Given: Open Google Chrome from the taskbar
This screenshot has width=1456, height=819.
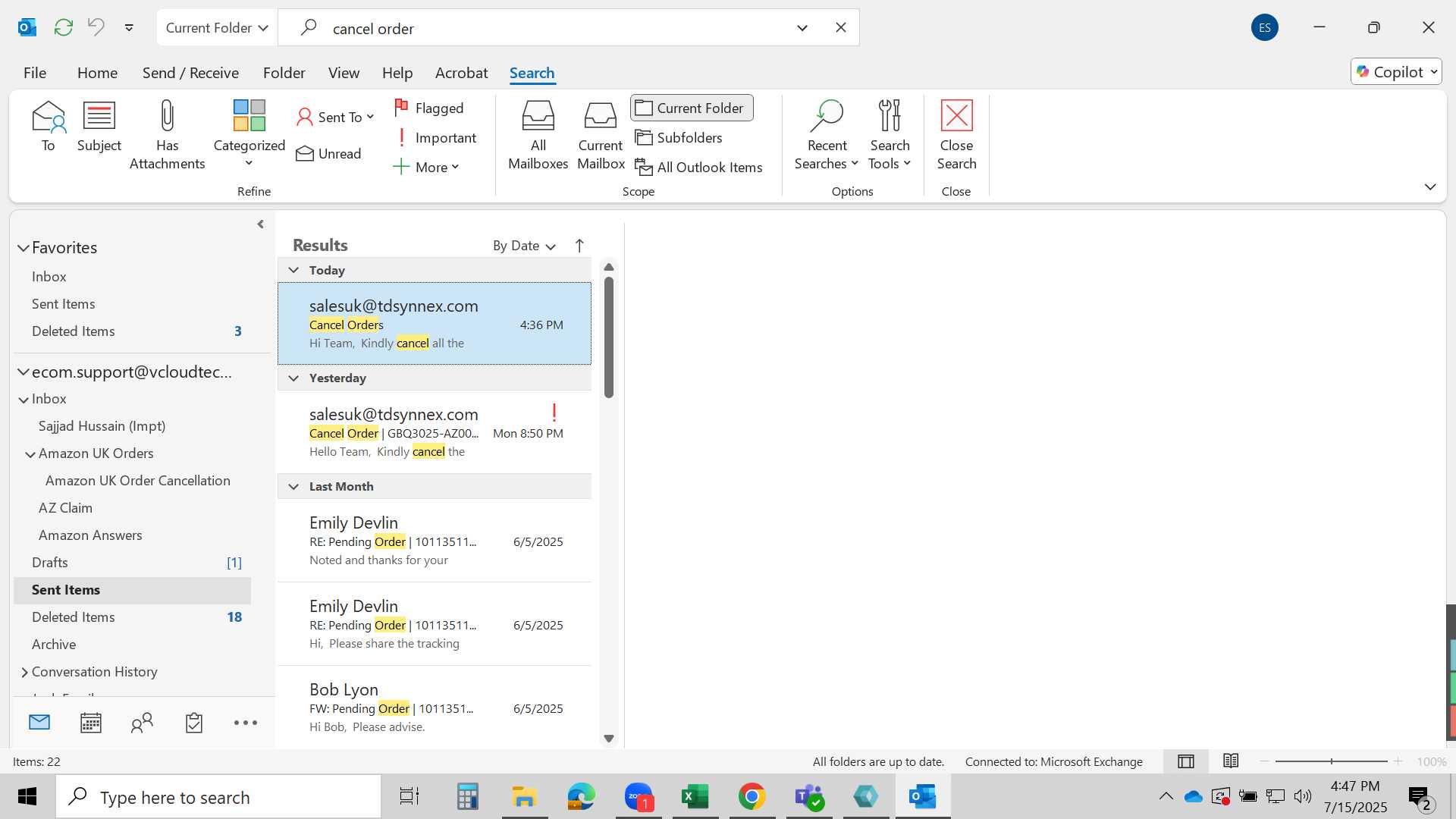Looking at the screenshot, I should pyautogui.click(x=752, y=797).
